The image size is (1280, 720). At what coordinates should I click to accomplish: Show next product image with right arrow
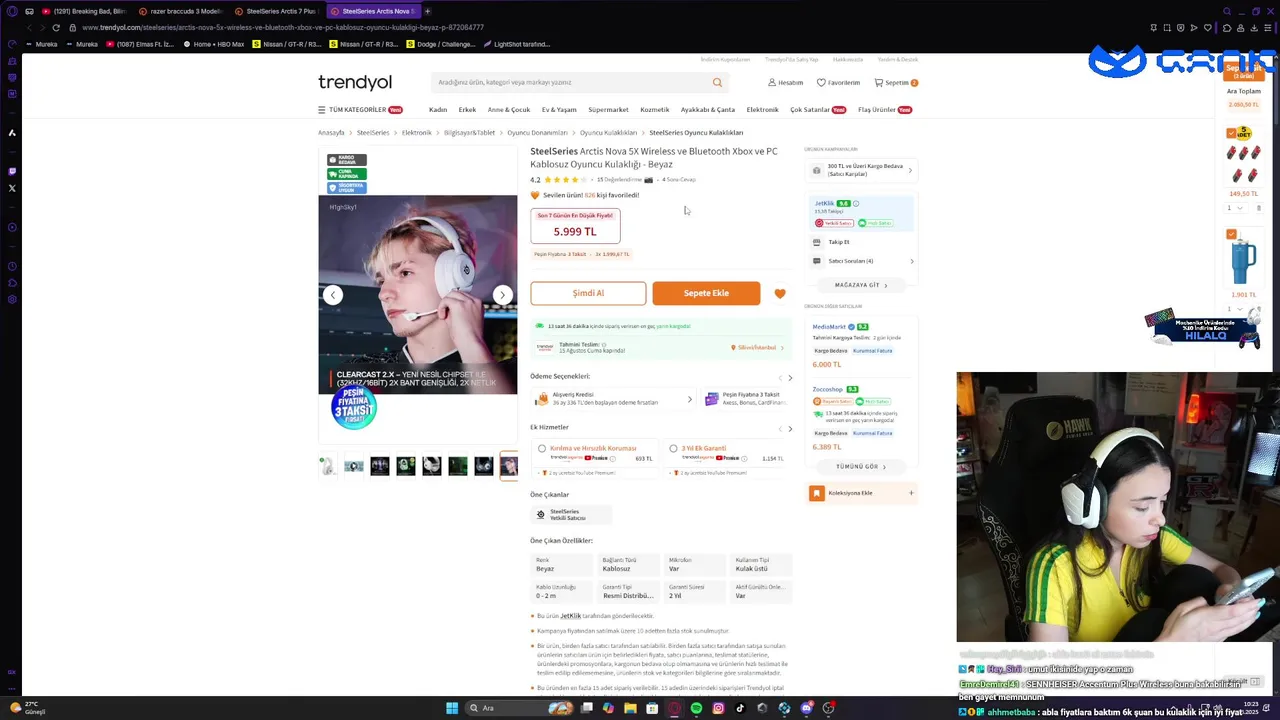point(502,295)
